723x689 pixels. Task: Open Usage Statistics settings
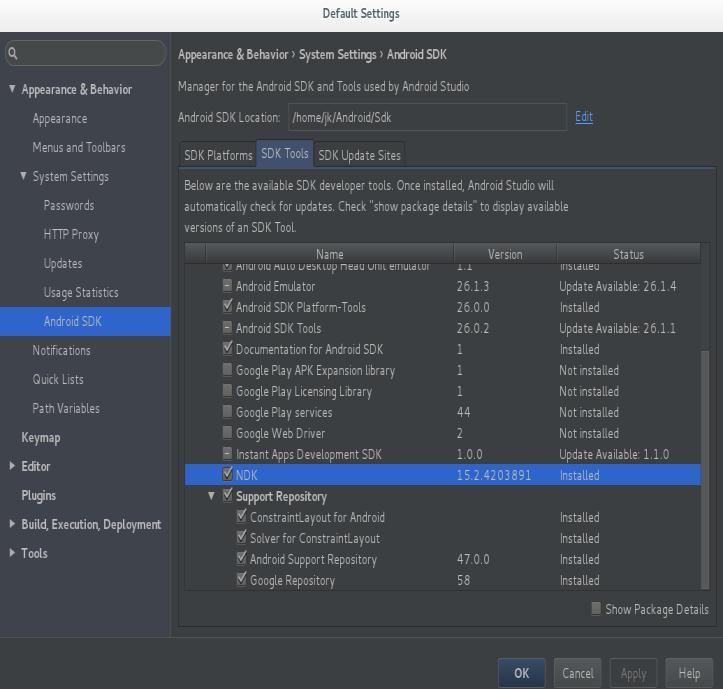[x=81, y=292]
